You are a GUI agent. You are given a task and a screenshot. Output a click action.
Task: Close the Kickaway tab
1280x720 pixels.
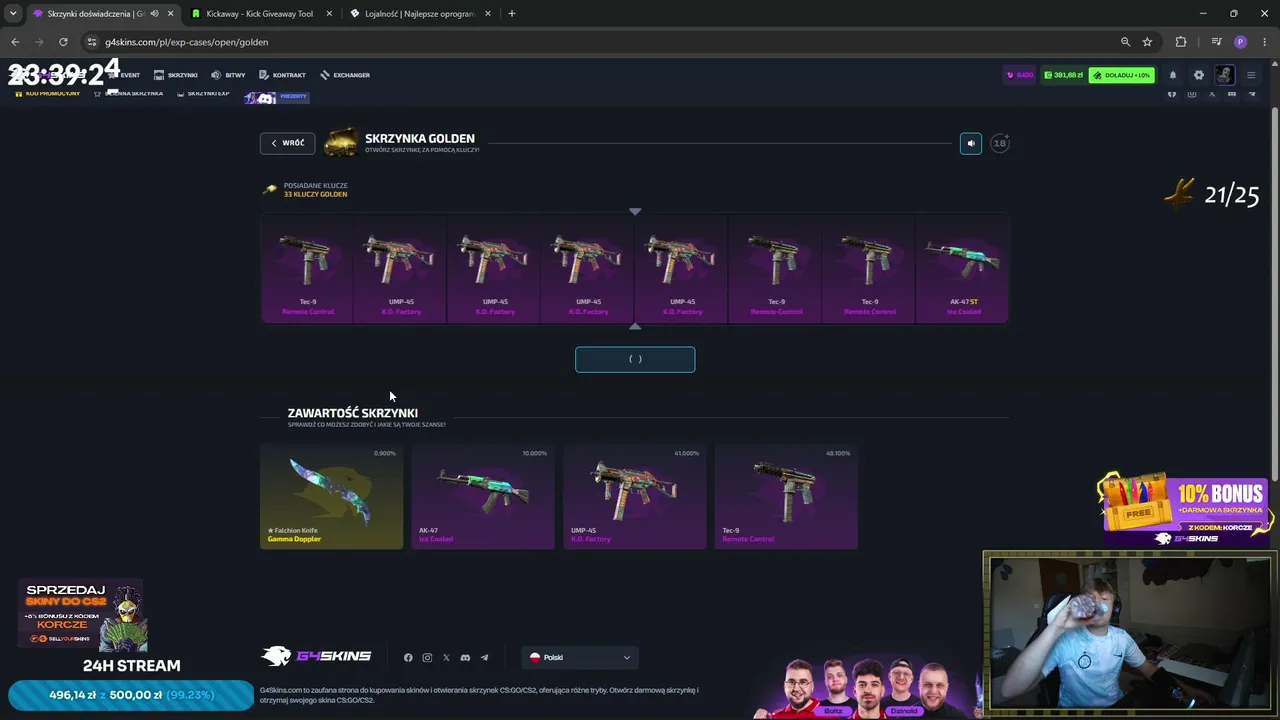tap(330, 14)
